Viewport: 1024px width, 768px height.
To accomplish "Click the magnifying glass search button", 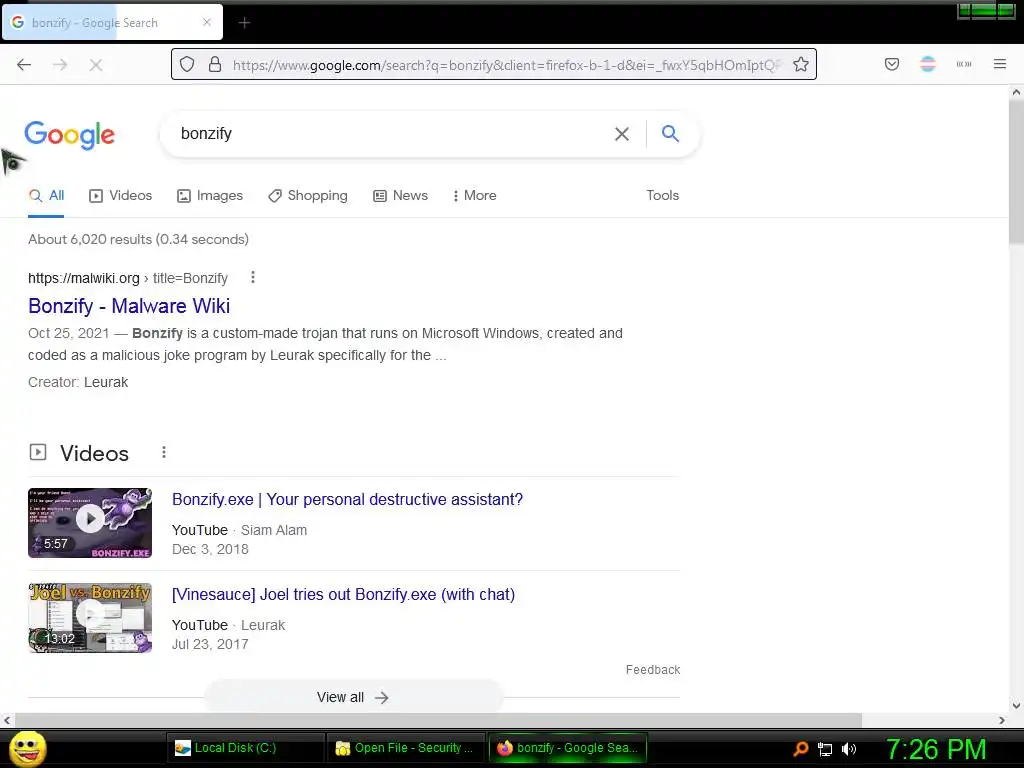I will tap(671, 133).
